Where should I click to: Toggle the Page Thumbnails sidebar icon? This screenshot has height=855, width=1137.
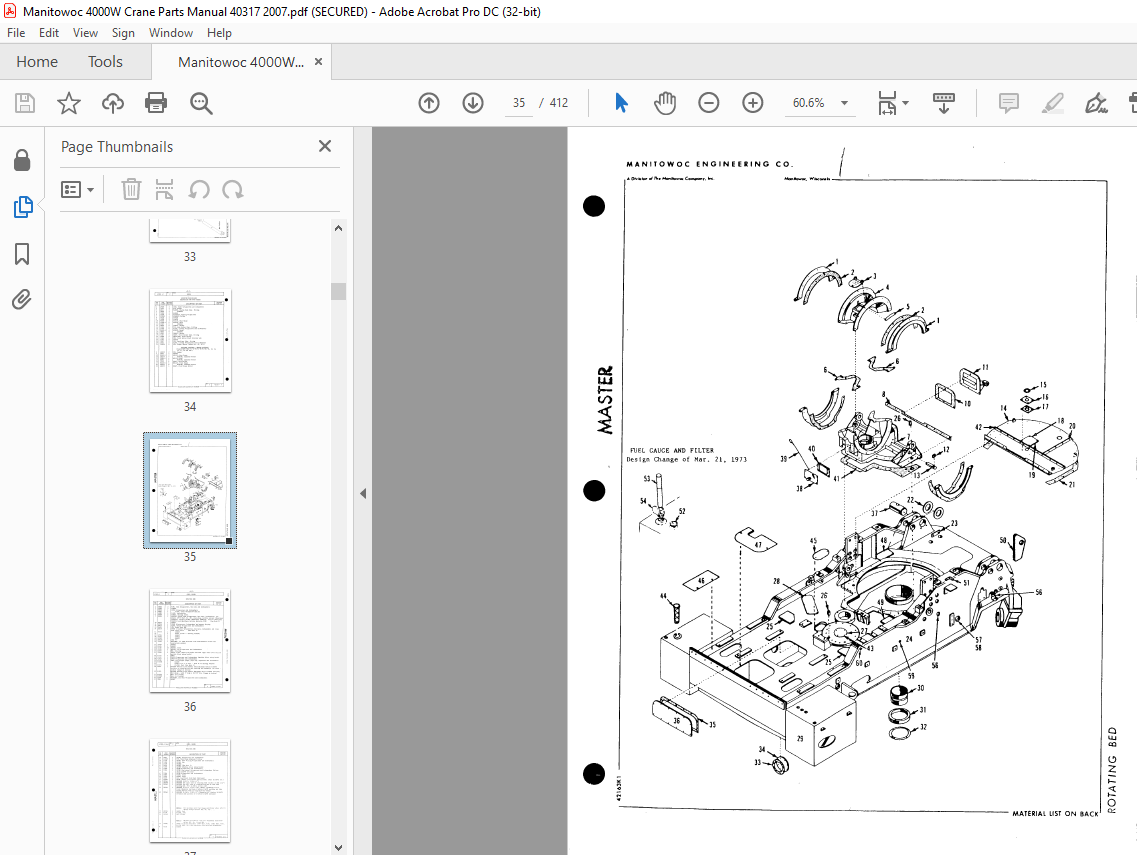click(22, 207)
